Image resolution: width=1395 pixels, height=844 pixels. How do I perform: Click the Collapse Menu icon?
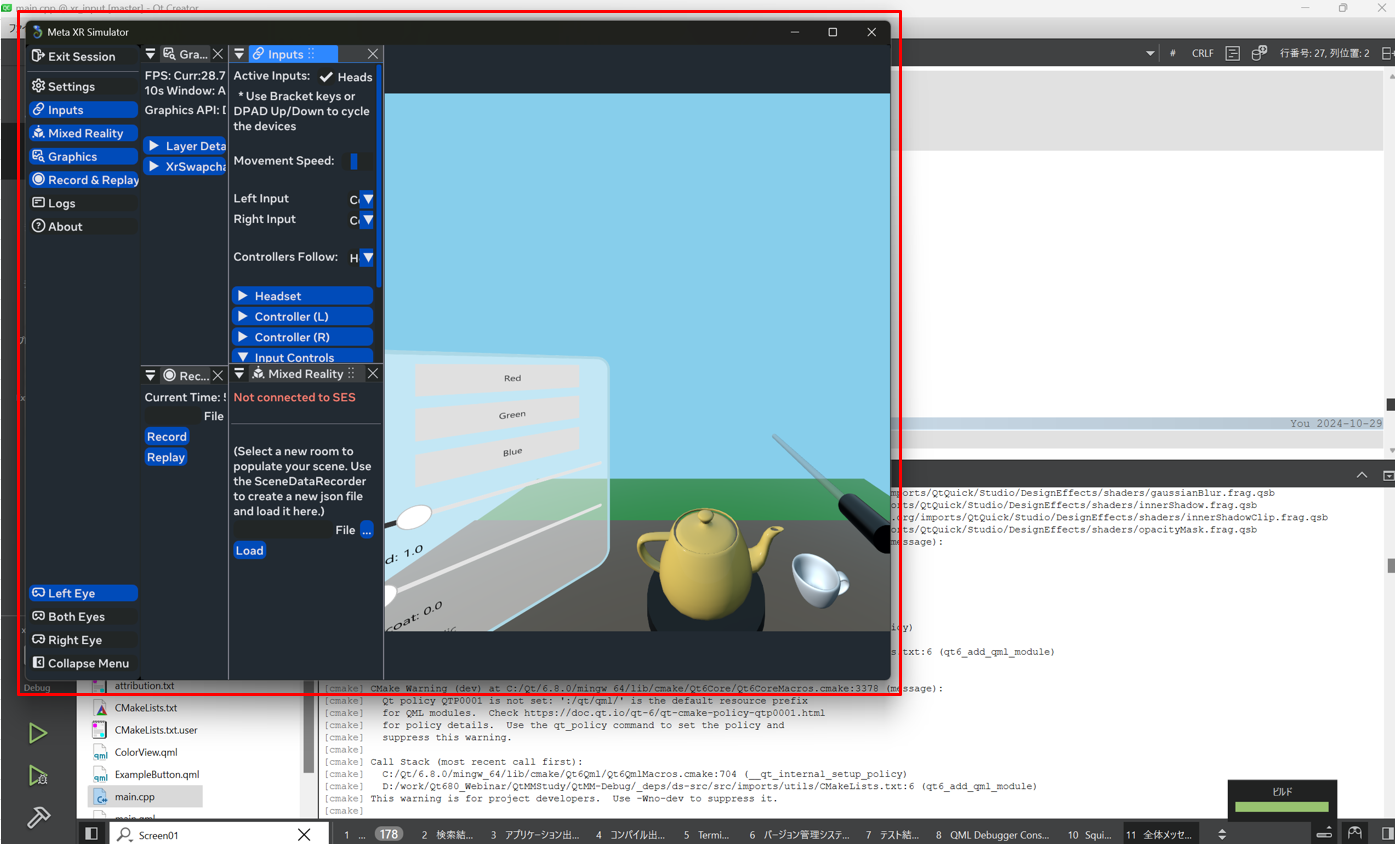[38, 663]
